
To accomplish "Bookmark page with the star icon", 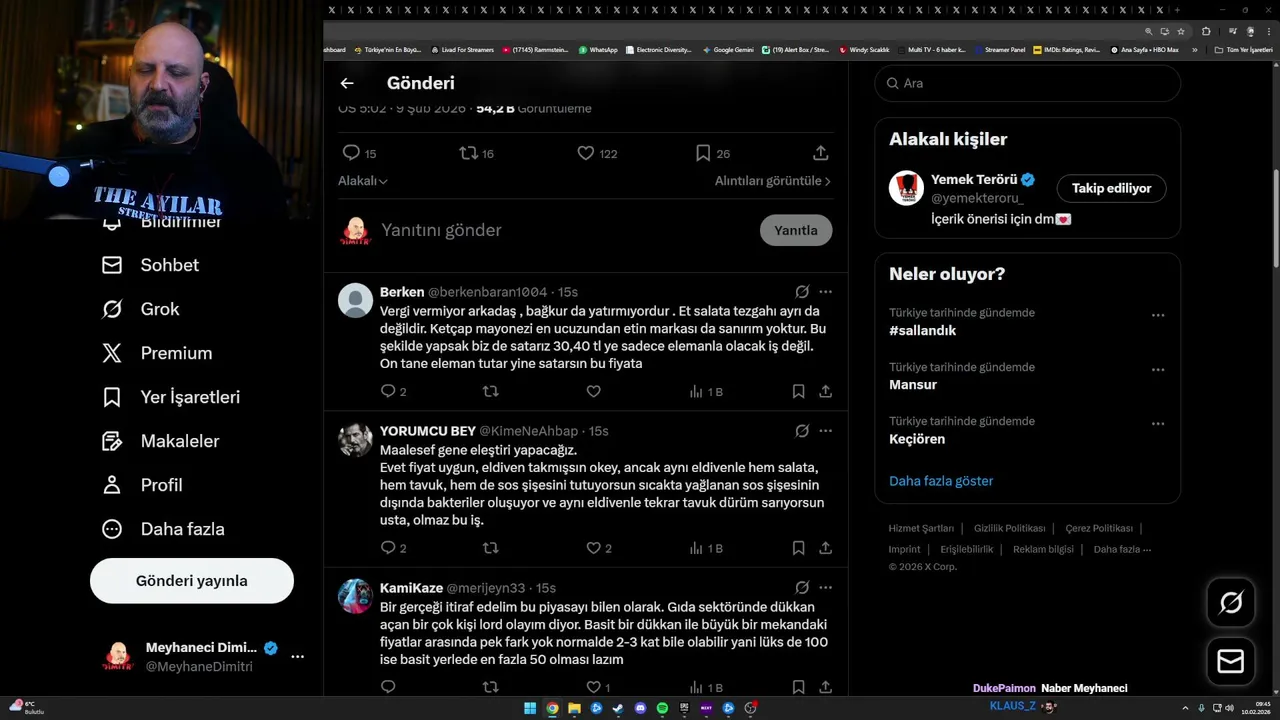I will click(x=1180, y=31).
